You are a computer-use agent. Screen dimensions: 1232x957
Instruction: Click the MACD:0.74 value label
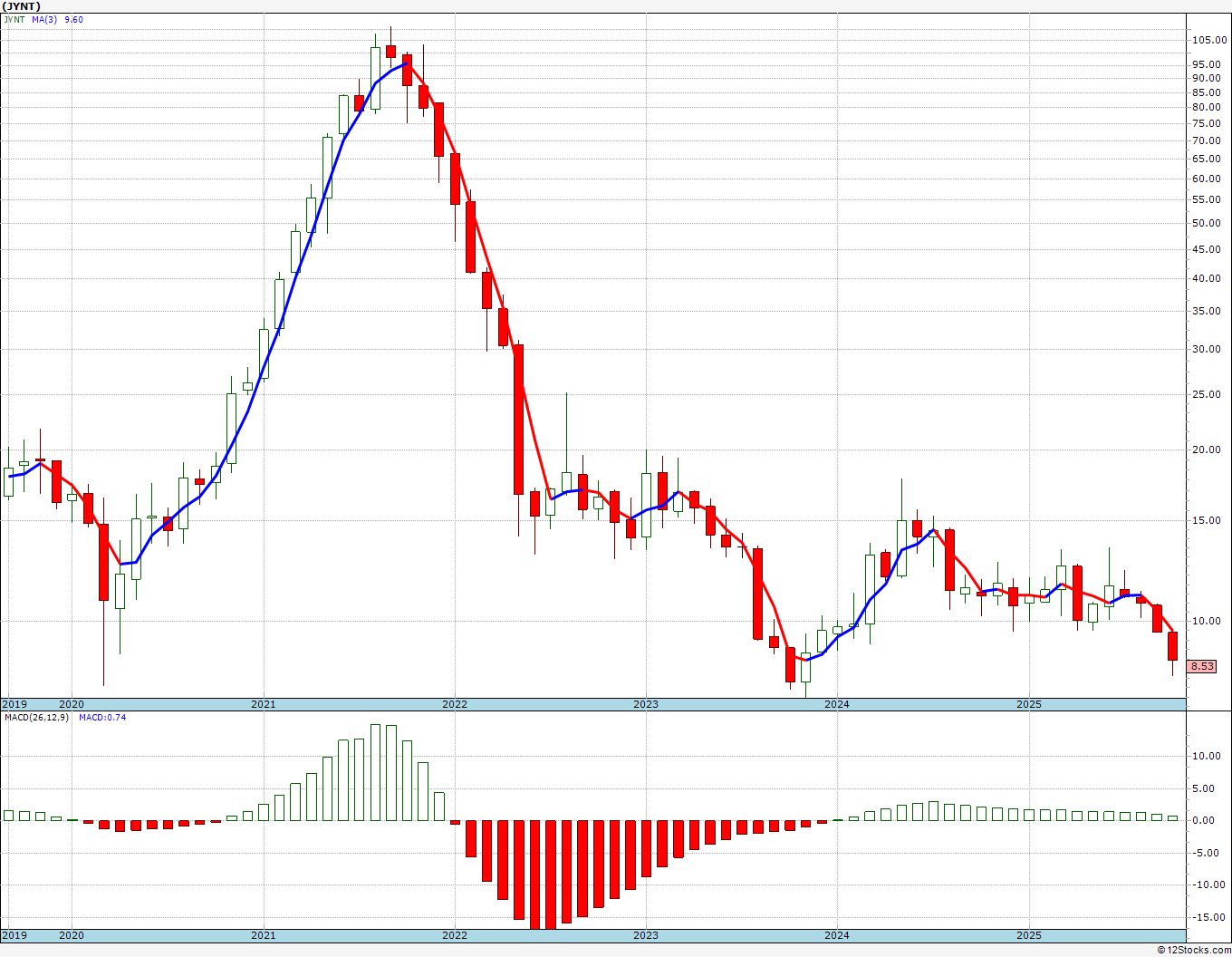102,718
